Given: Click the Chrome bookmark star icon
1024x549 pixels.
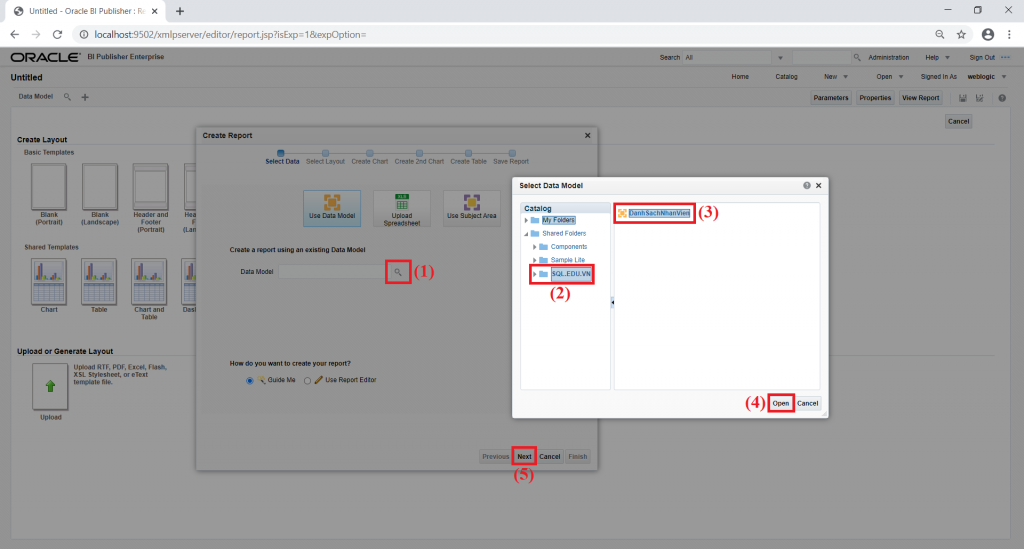Looking at the screenshot, I should pyautogui.click(x=961, y=35).
